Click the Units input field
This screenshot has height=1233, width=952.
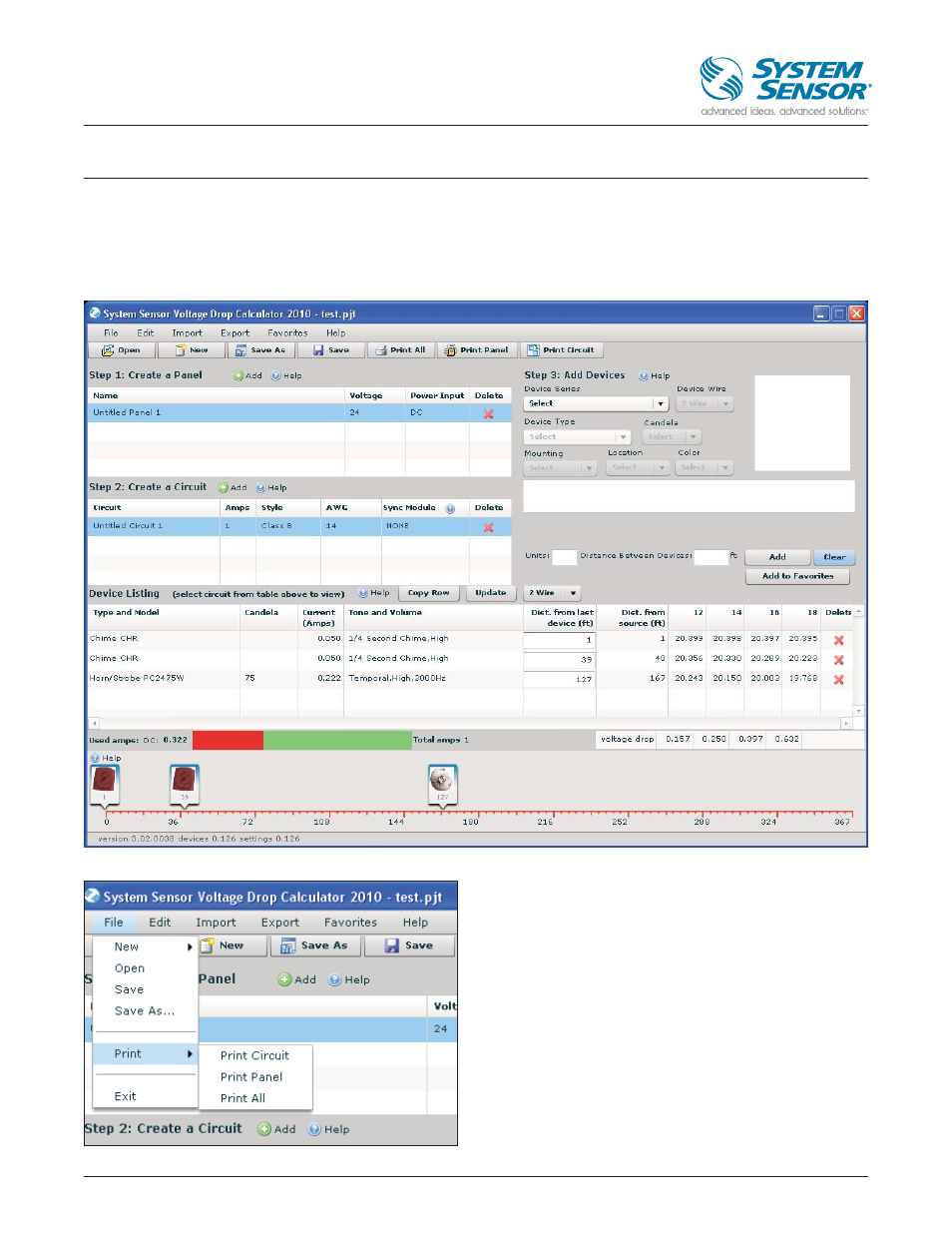click(x=565, y=557)
